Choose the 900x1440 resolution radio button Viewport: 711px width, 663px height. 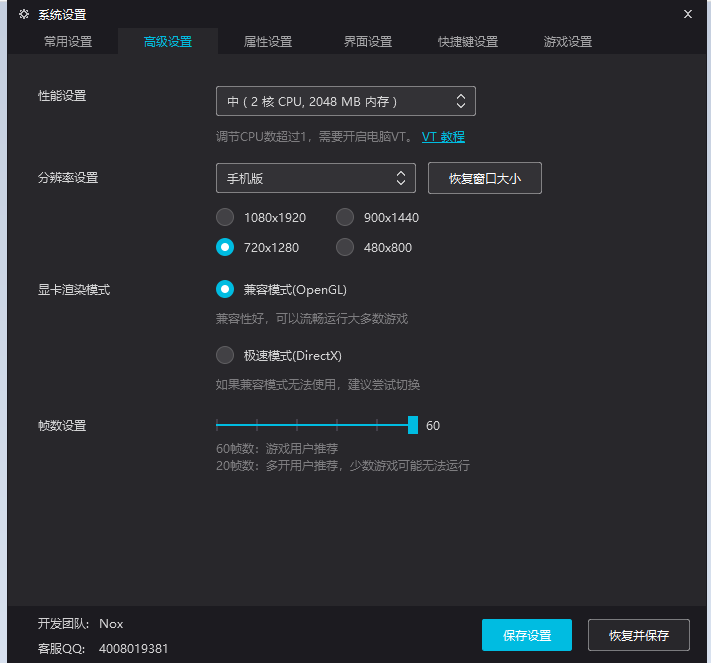pos(345,217)
